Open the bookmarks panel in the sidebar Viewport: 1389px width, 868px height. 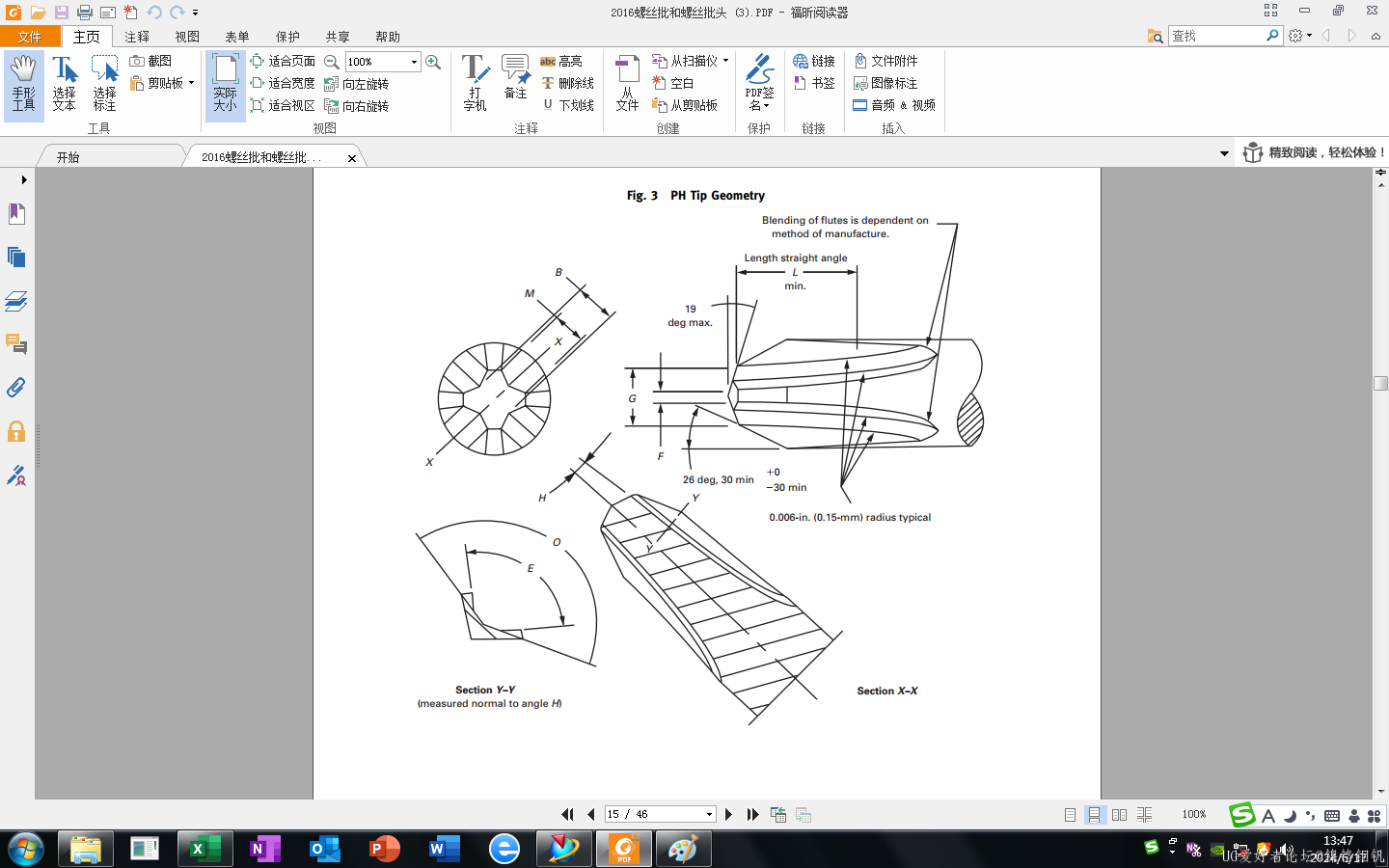click(16, 213)
